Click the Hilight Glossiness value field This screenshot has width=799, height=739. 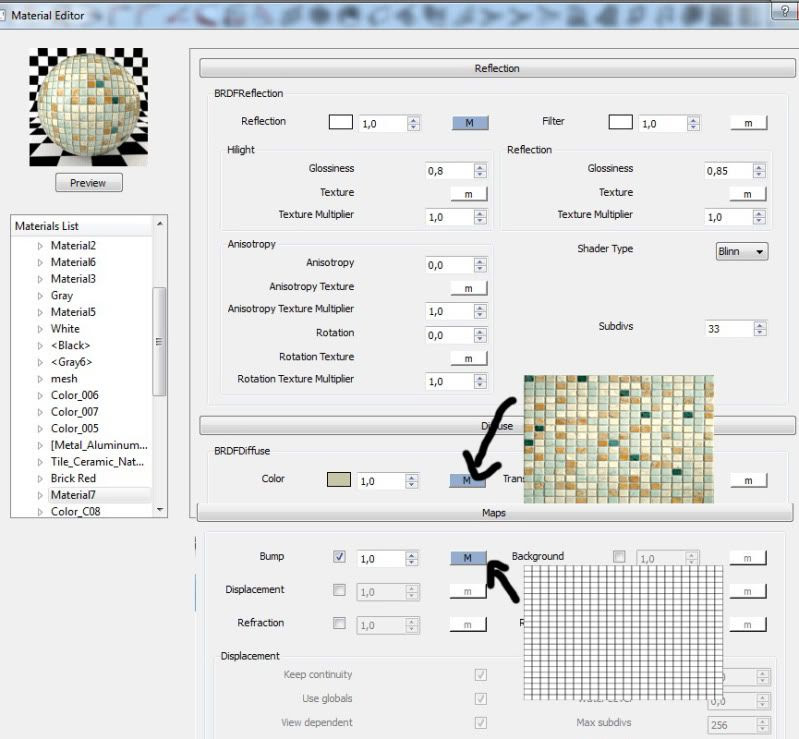click(x=449, y=171)
